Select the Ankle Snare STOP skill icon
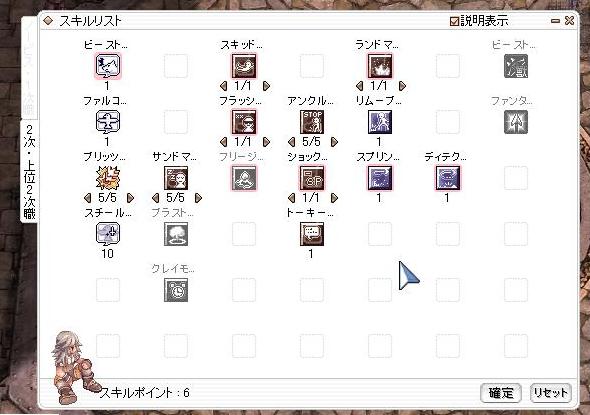 pos(312,122)
